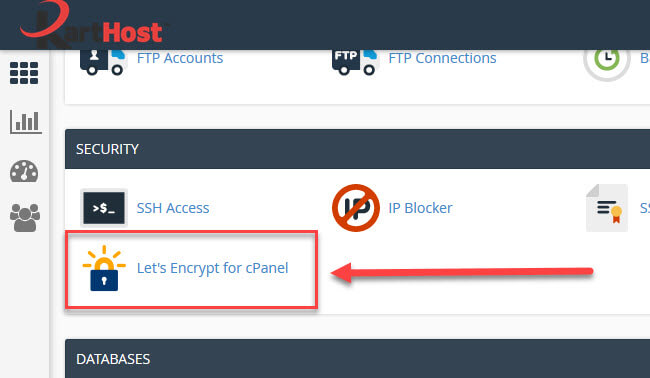This screenshot has width=650, height=378.
Task: Open the grid home icon in sidebar
Action: (24, 73)
